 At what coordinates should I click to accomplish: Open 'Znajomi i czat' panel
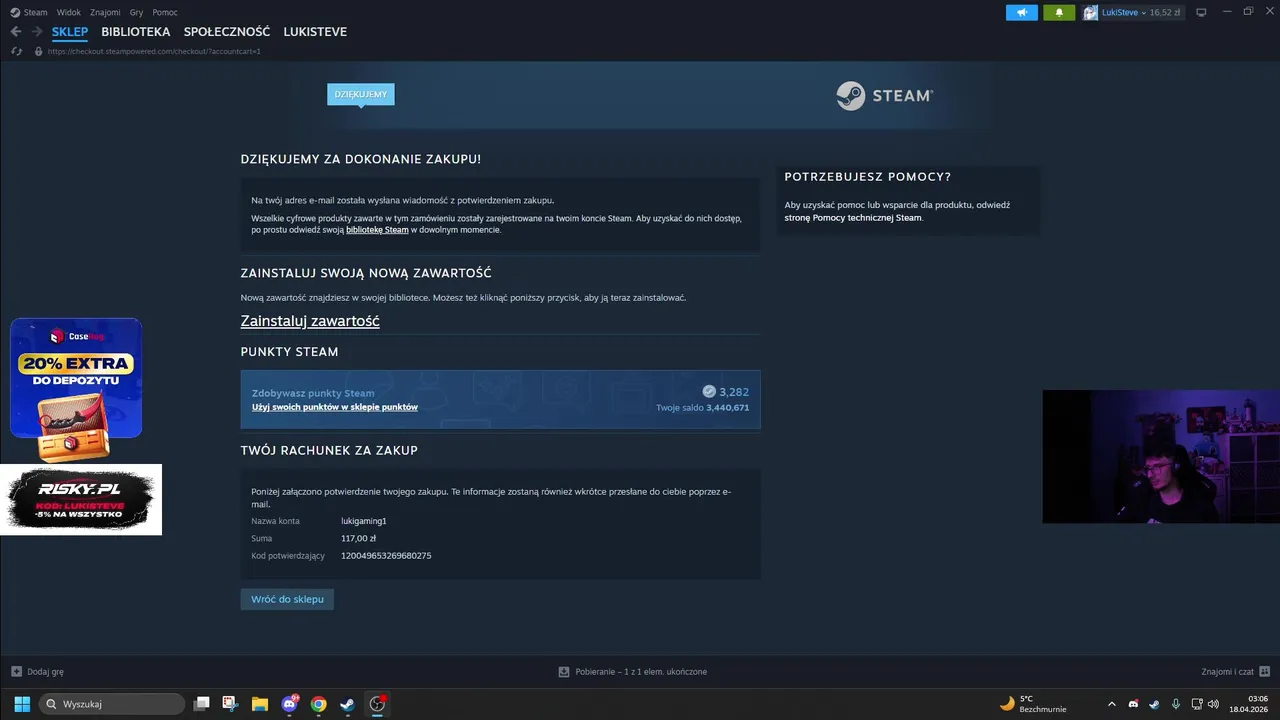point(1227,672)
